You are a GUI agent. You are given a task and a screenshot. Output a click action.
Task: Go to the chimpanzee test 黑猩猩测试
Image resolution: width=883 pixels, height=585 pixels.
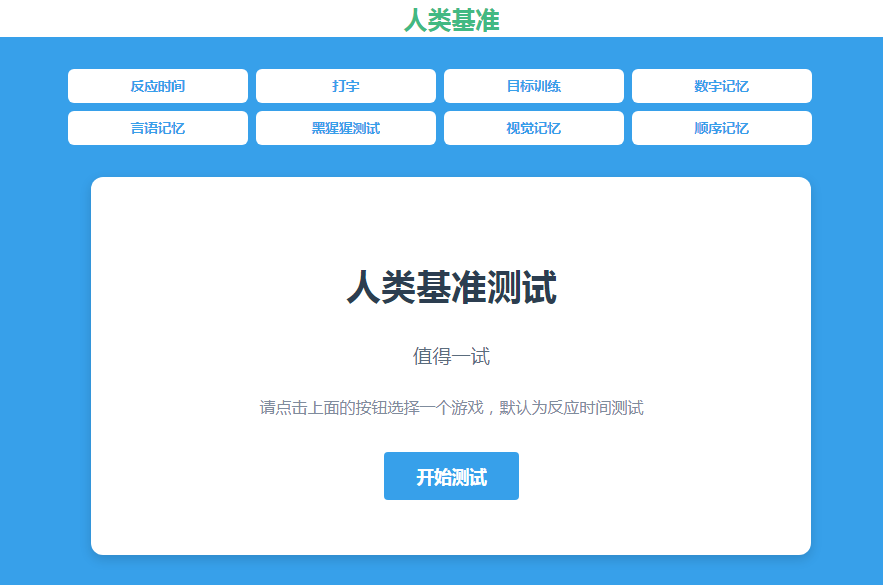(x=345, y=128)
